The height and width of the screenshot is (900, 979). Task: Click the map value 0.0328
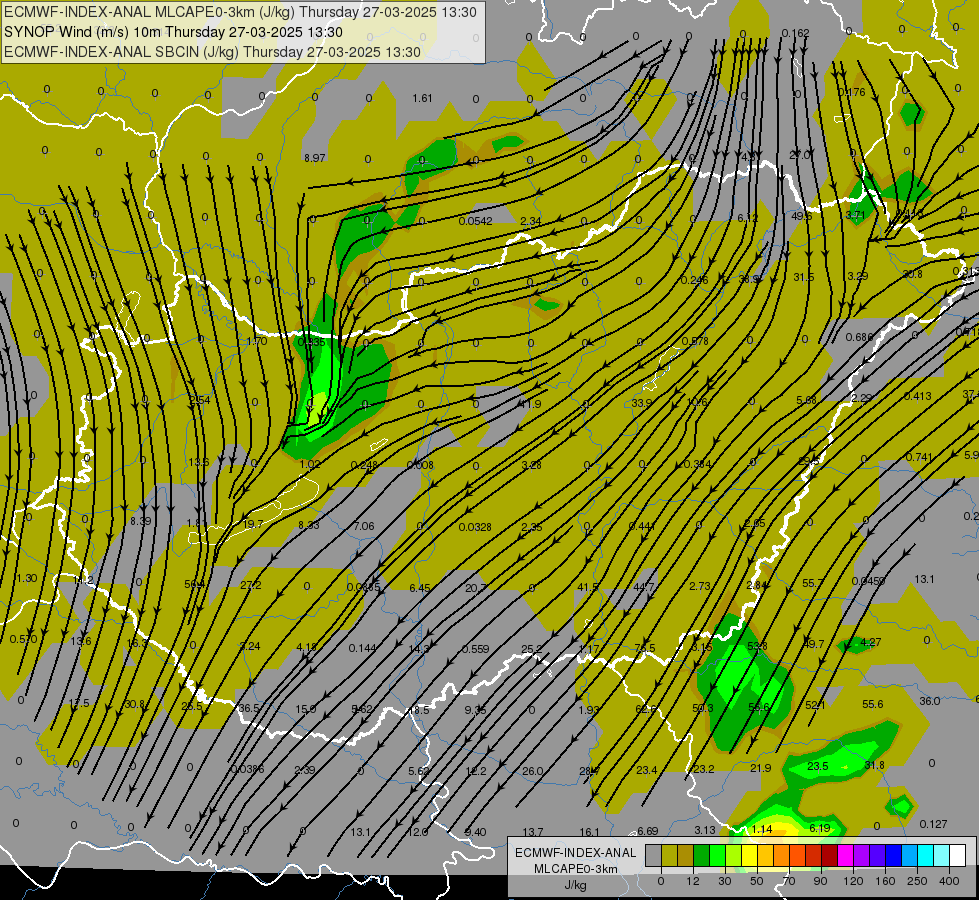point(475,527)
